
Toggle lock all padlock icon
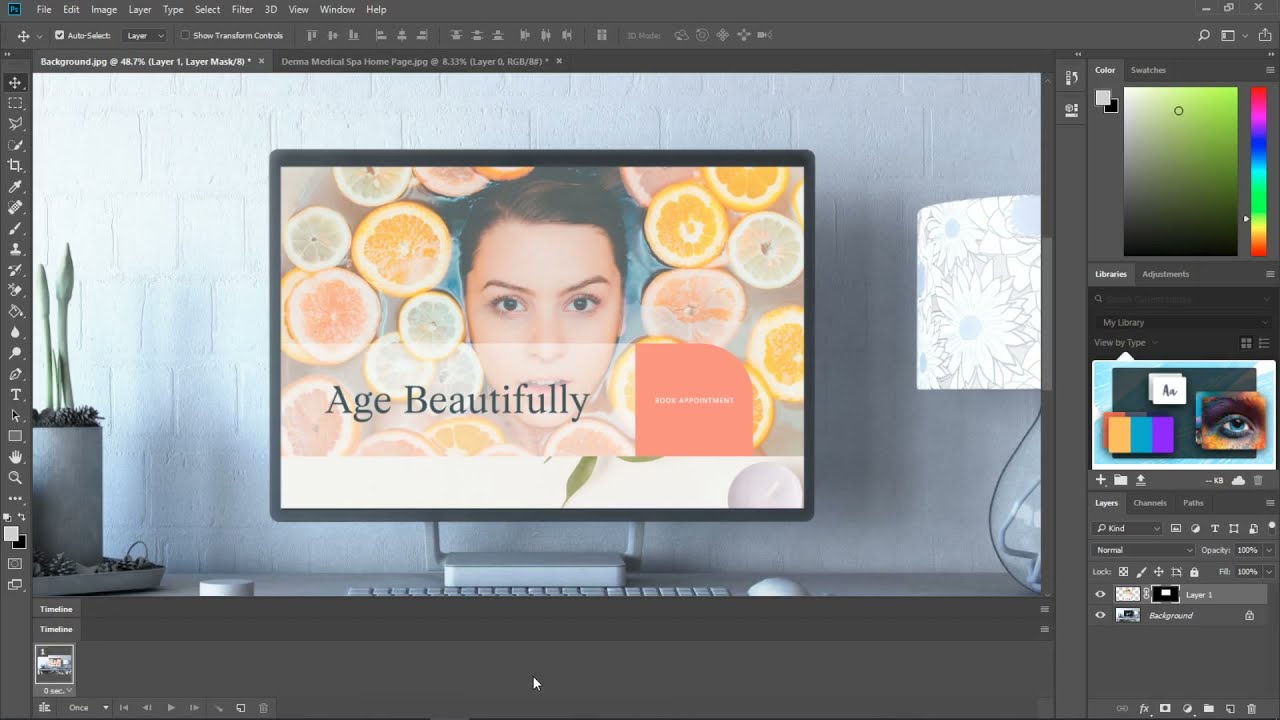1194,572
